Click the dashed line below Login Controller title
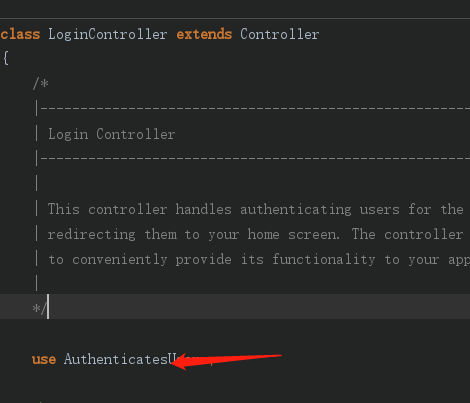The image size is (470, 403). 255,159
